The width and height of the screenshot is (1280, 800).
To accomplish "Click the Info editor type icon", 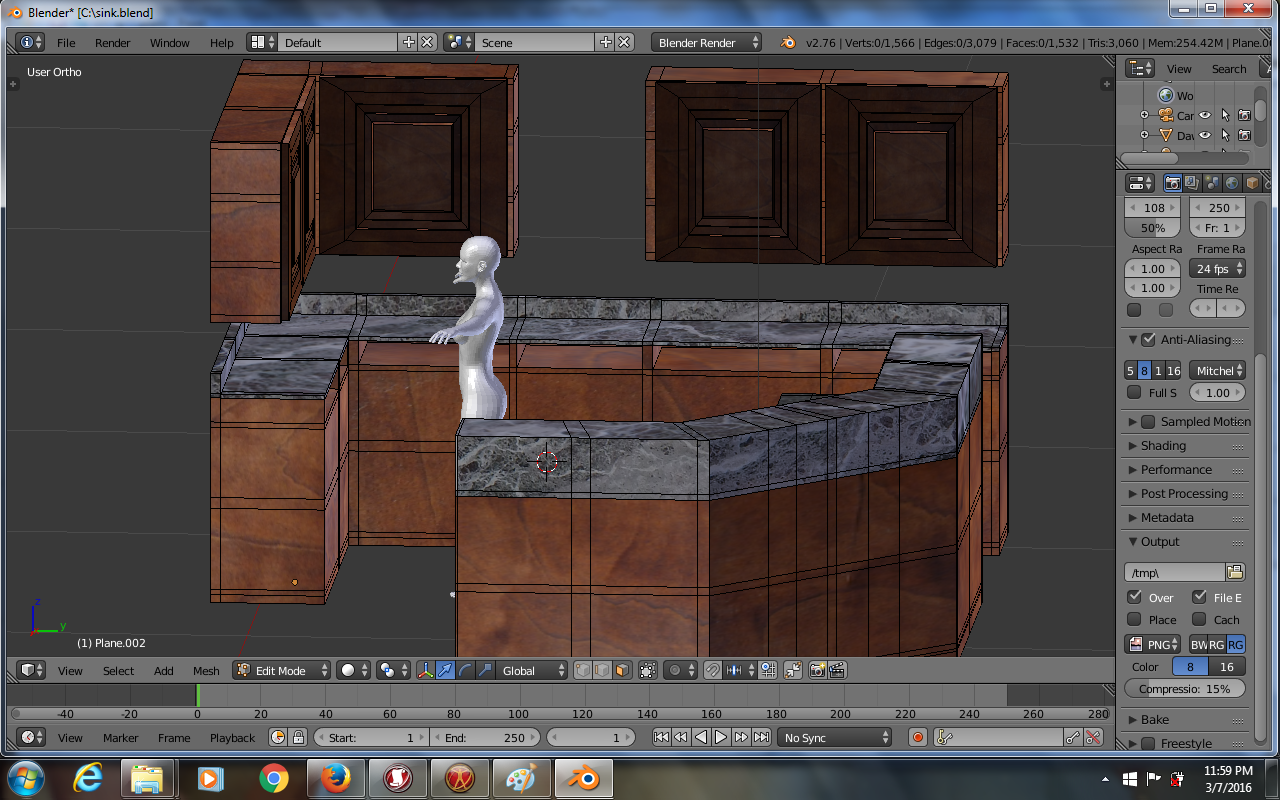I will click(30, 42).
